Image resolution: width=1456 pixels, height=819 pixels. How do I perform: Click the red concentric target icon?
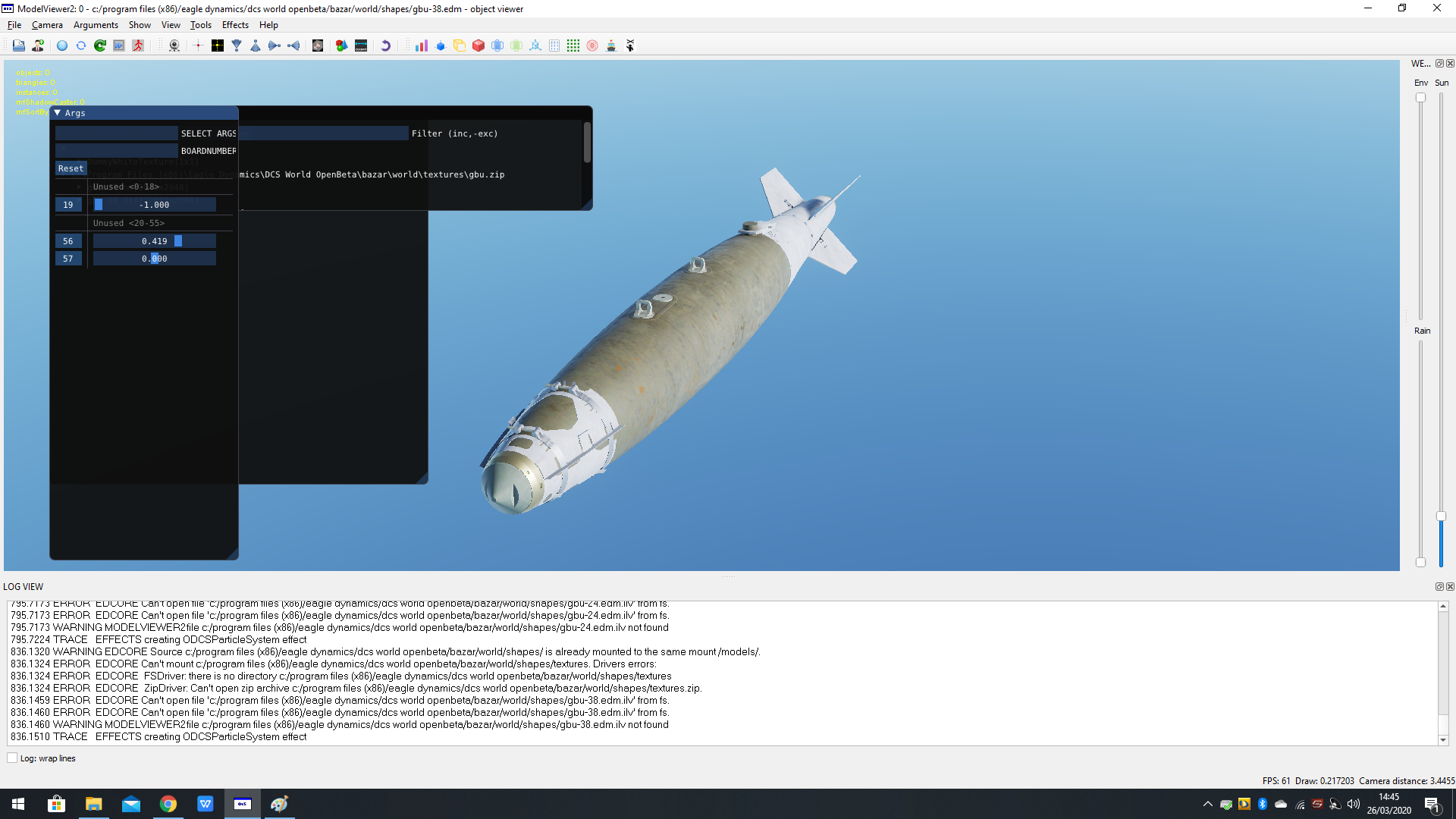pos(592,45)
